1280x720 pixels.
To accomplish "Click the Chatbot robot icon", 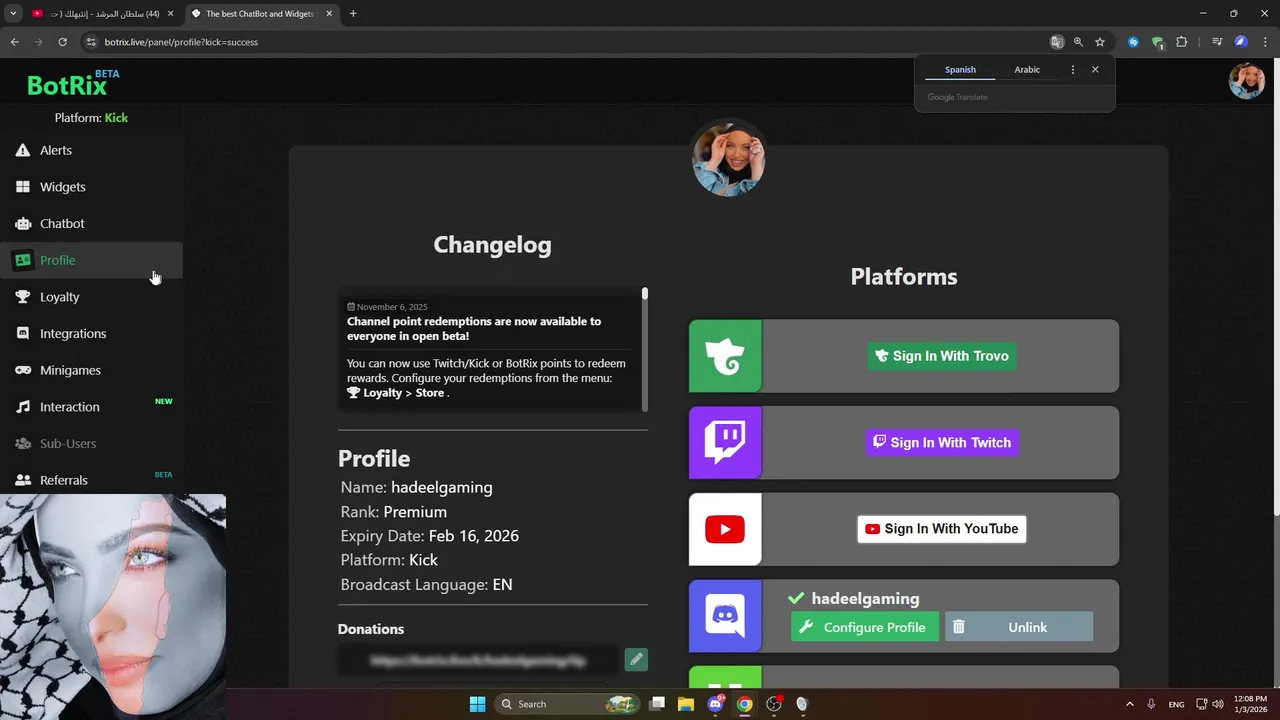I will 23,224.
